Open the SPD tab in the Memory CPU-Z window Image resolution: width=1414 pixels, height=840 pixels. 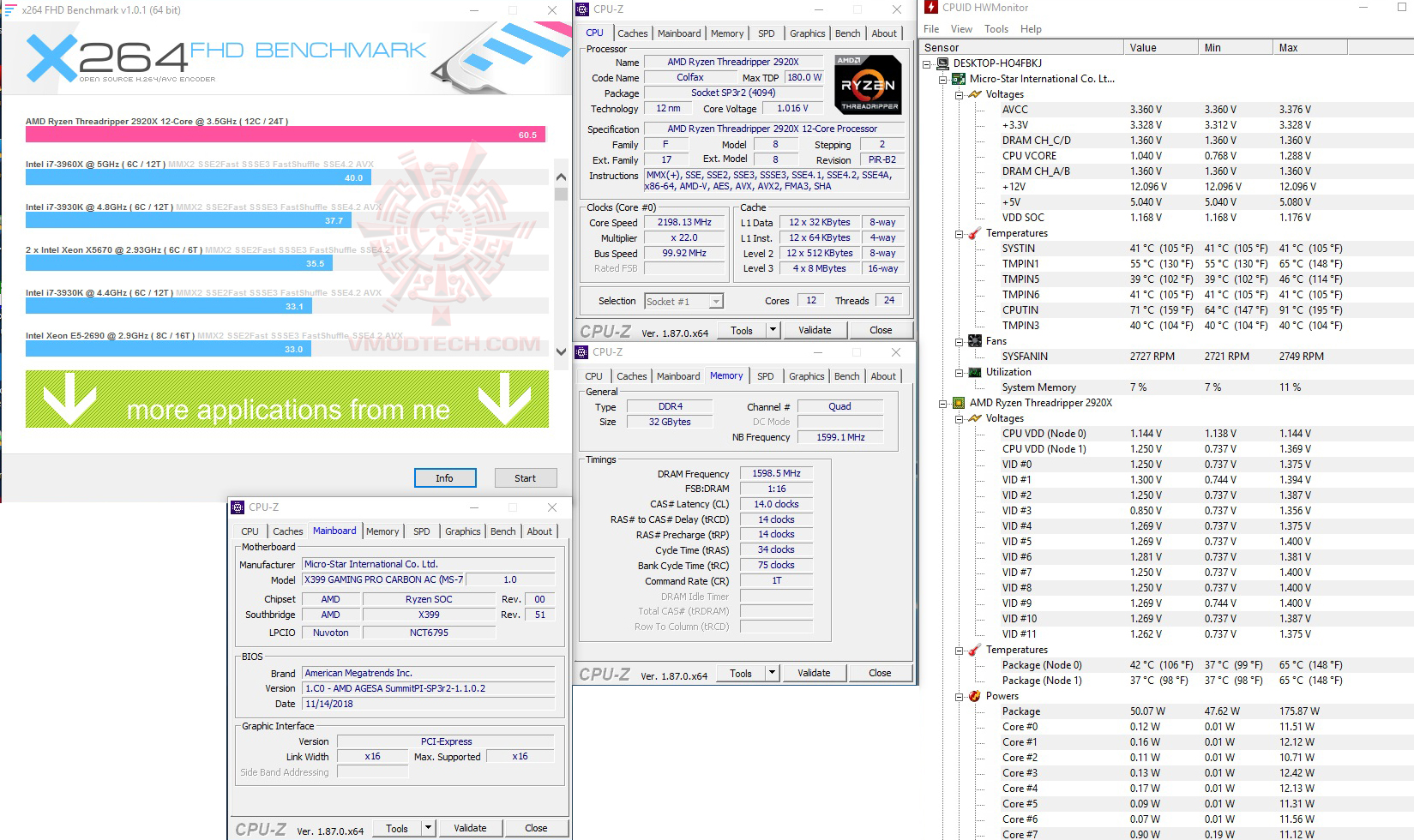pyautogui.click(x=766, y=376)
